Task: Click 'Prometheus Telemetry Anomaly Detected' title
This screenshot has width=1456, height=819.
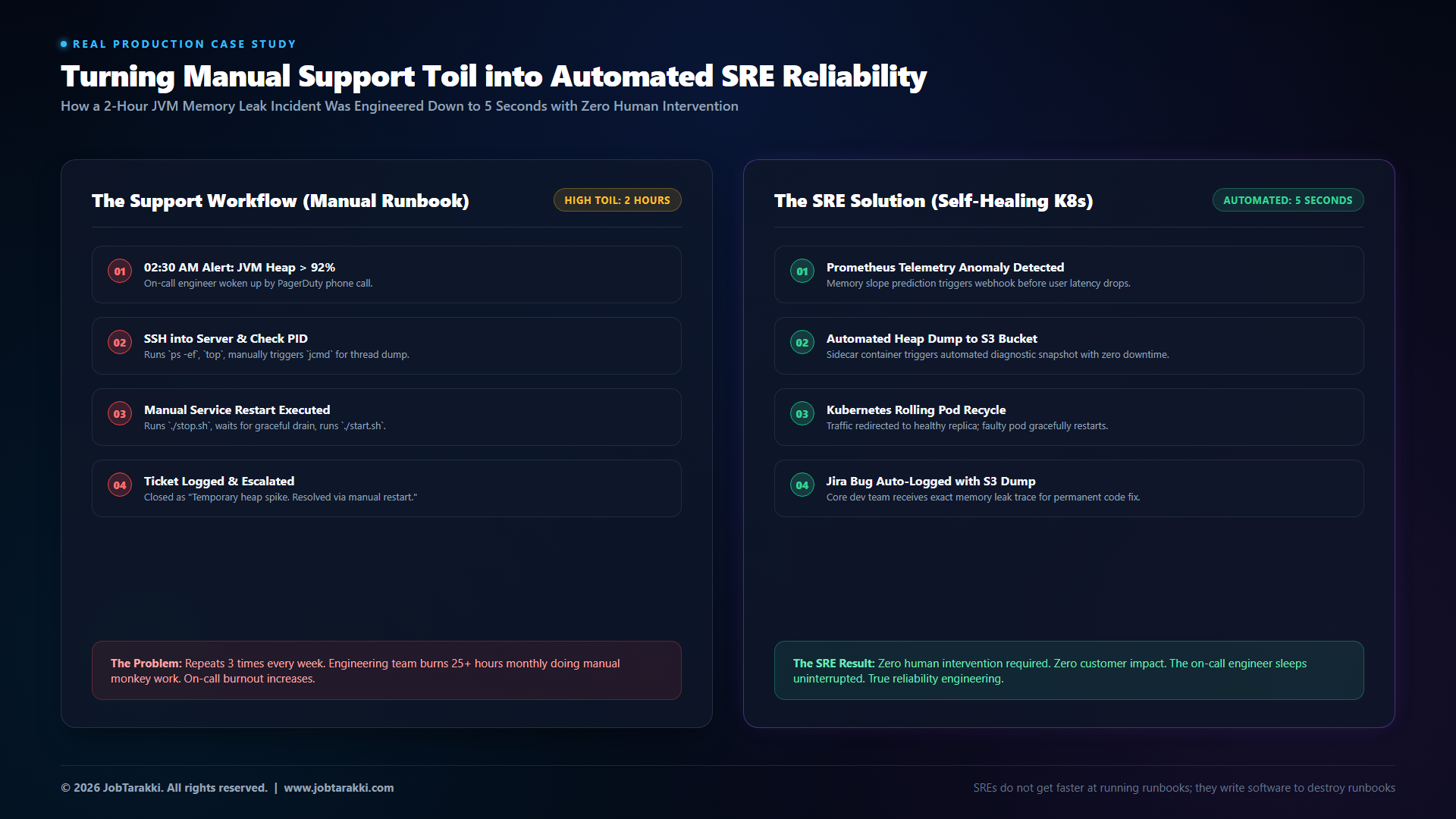Action: pos(945,267)
